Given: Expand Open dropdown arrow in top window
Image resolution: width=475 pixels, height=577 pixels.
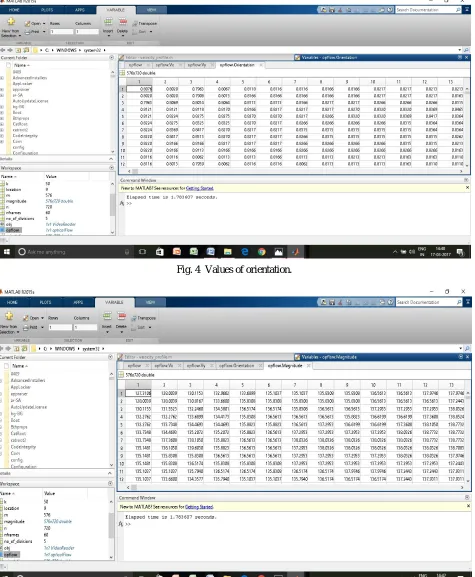Looking at the screenshot, I should pos(44,24).
